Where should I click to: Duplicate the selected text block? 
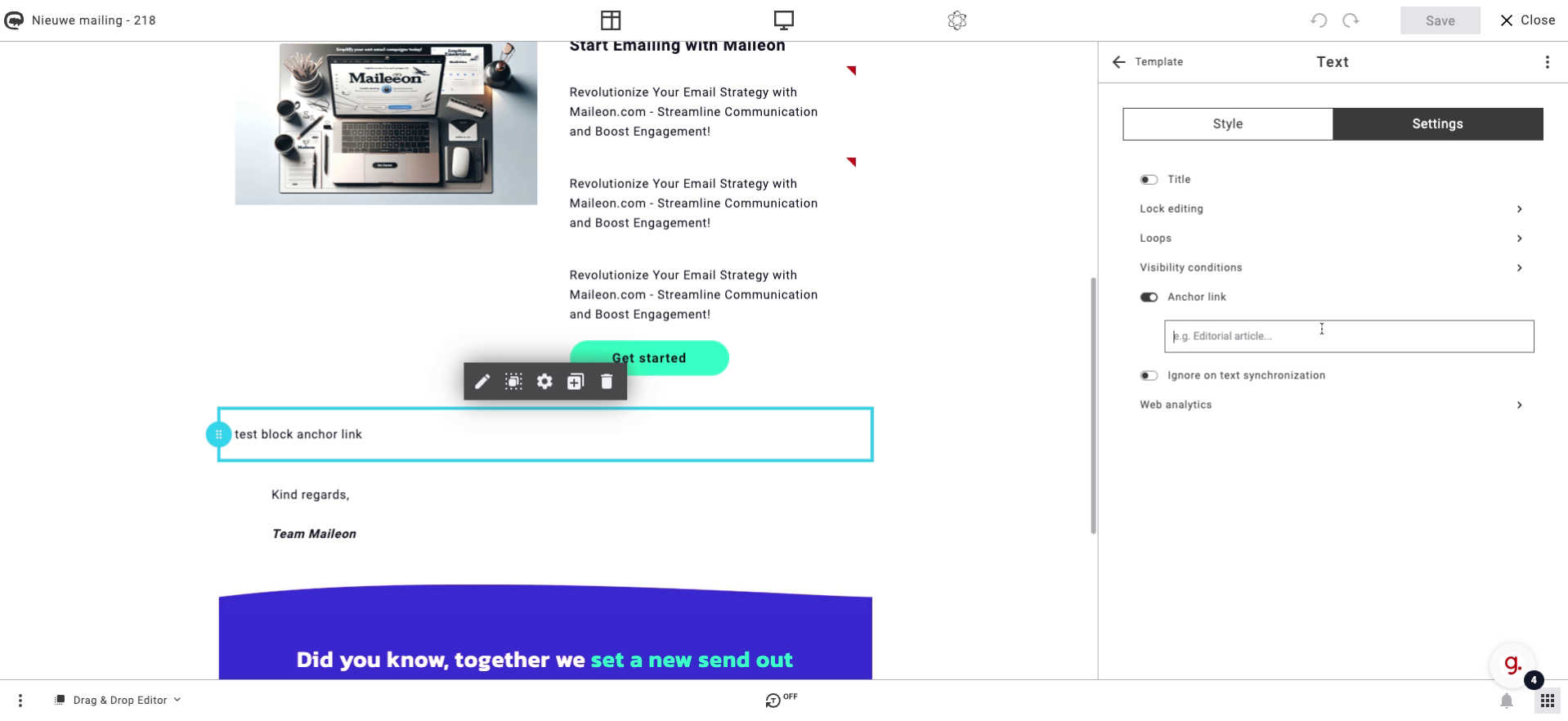click(576, 382)
